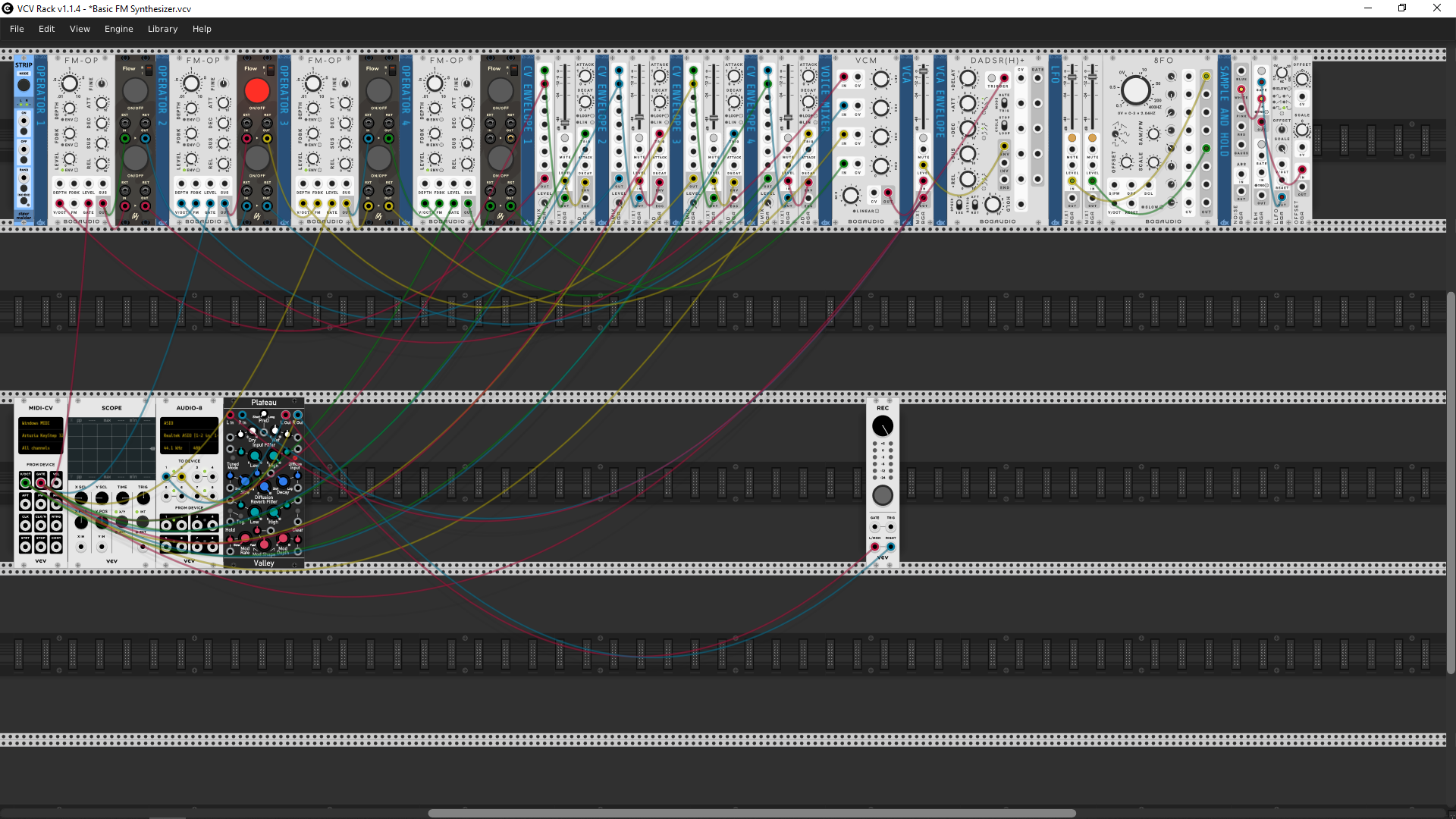Click the large REC record button
Viewport: 1456px width, 819px height.
883,495
